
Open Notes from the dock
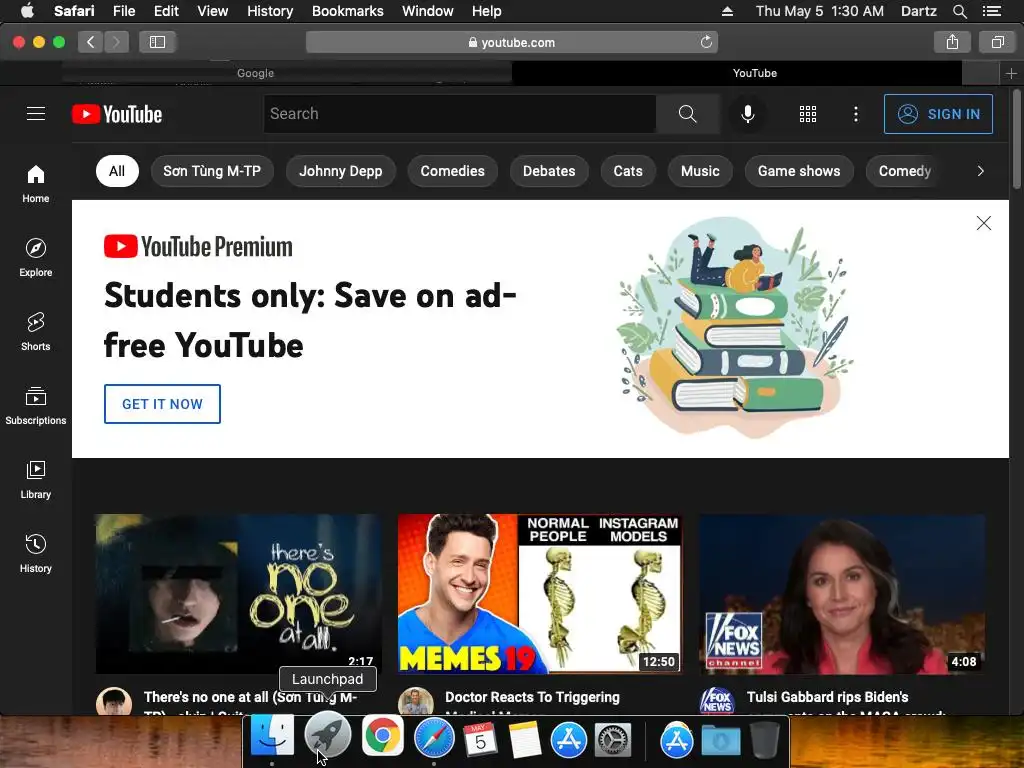(x=524, y=739)
